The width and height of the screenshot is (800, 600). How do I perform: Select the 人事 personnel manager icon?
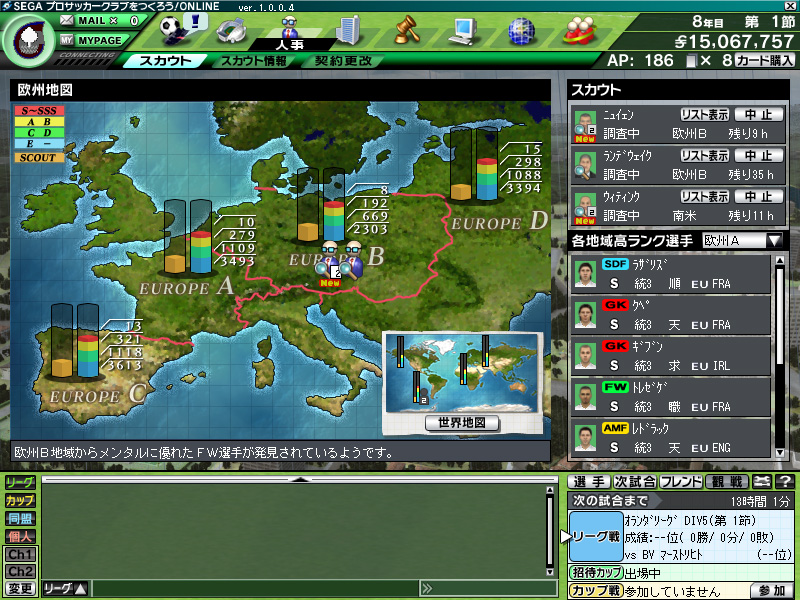pos(290,32)
